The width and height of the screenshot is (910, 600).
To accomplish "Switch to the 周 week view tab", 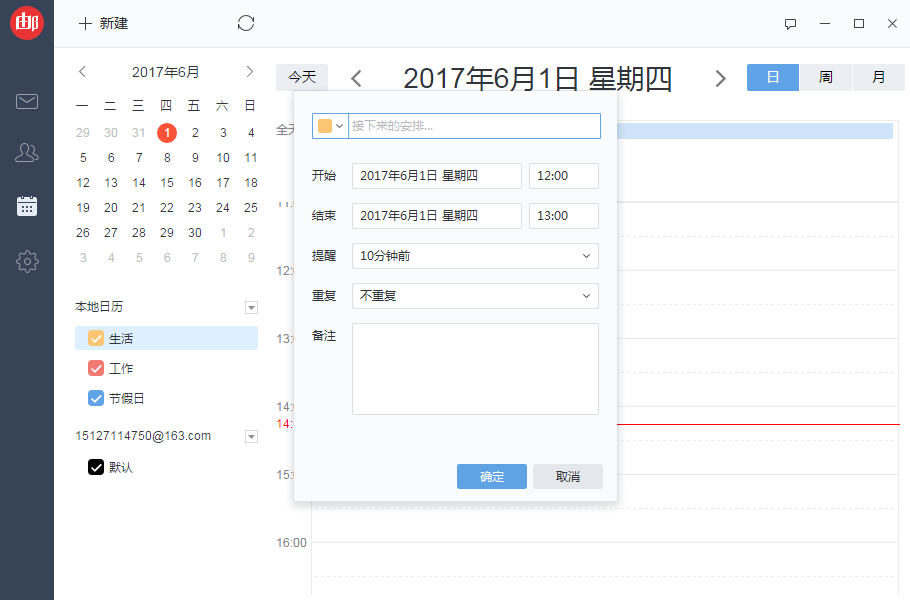I will coord(825,77).
